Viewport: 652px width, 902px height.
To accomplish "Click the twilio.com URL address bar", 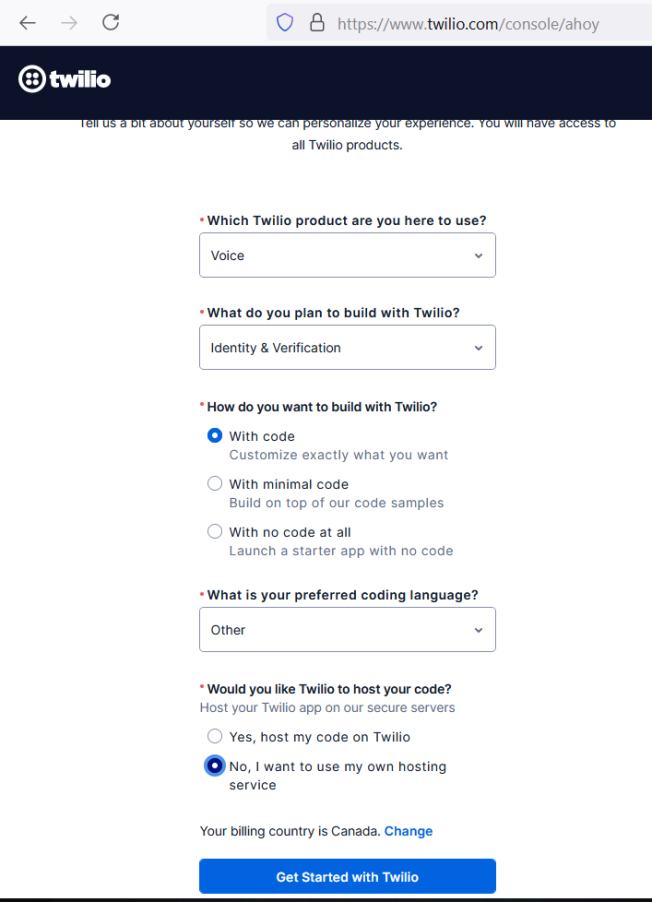I will coord(468,23).
